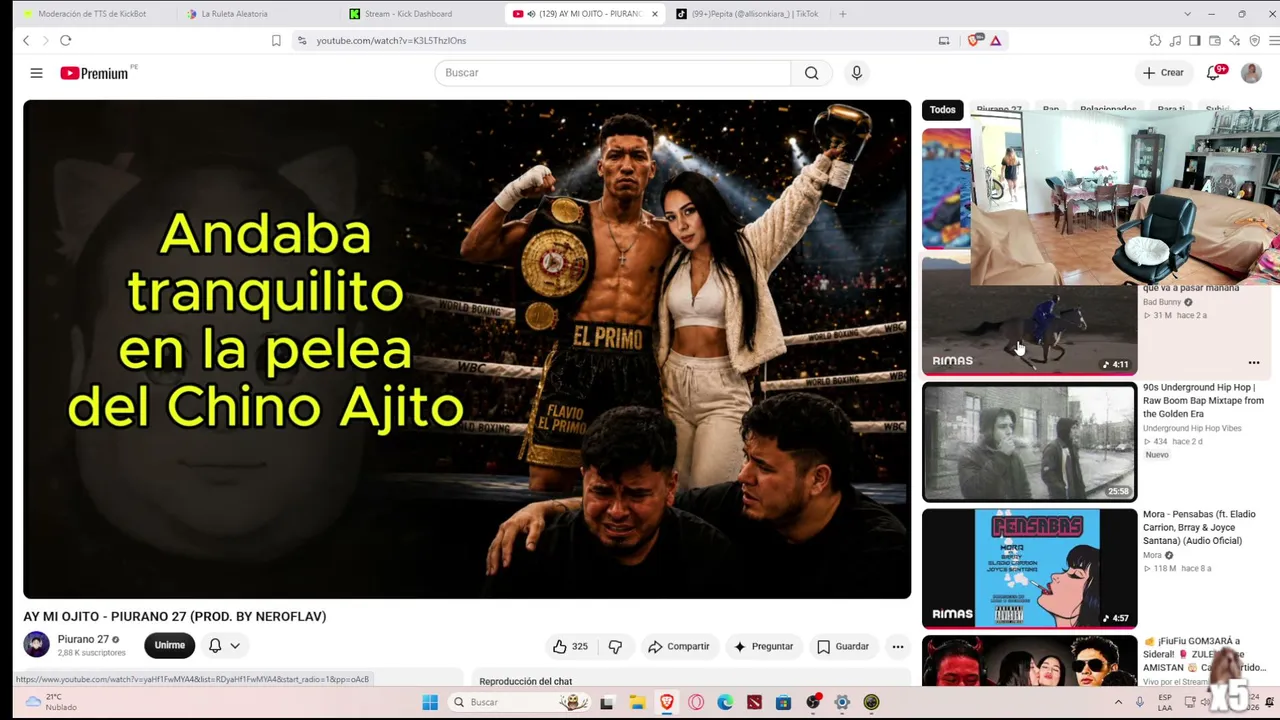Open the Leo AI sparkle icon

[x=1235, y=40]
